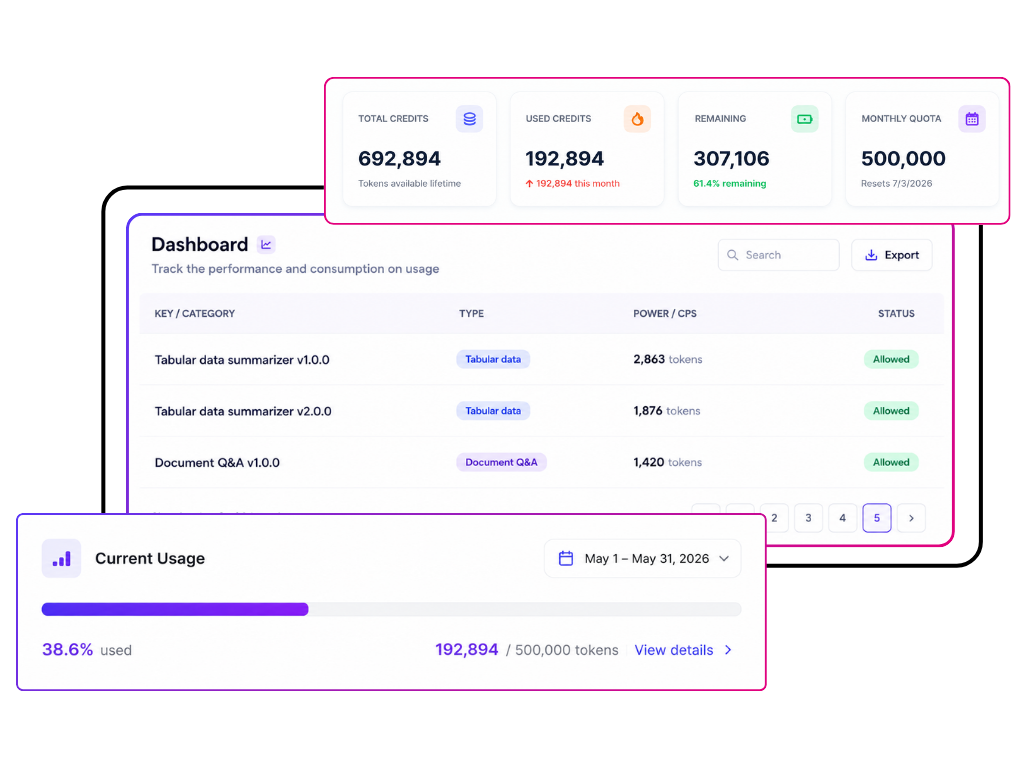Screen dimensions: 1024x768
Task: Click Allowed status for summarizer v1.0.0
Action: 891,359
